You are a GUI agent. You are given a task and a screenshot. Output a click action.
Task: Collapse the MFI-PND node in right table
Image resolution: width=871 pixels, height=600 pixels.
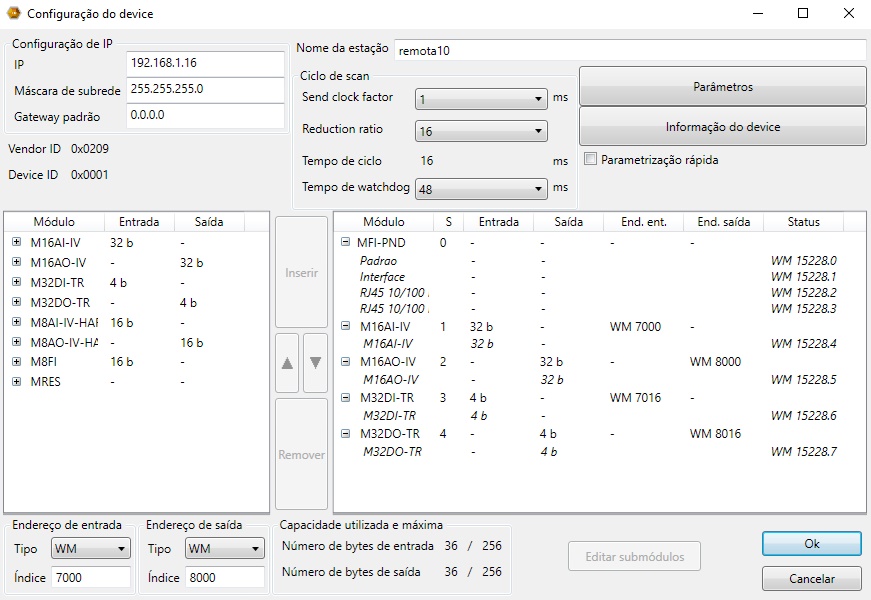coord(345,242)
